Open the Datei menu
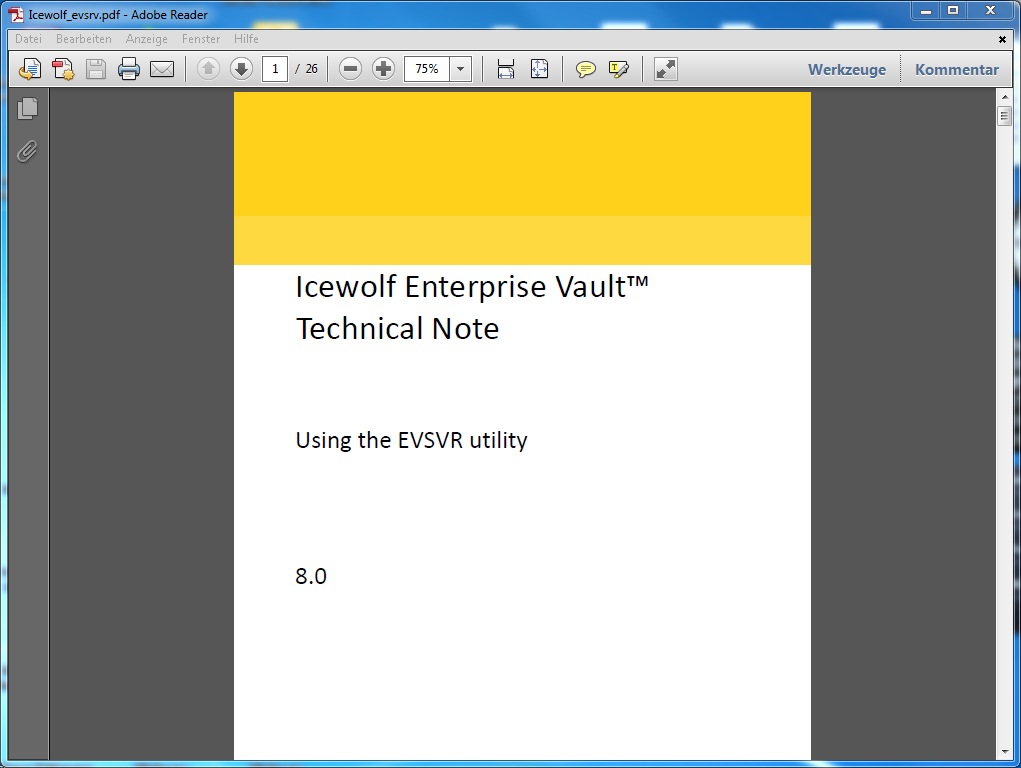The width and height of the screenshot is (1021, 768). click(x=29, y=39)
